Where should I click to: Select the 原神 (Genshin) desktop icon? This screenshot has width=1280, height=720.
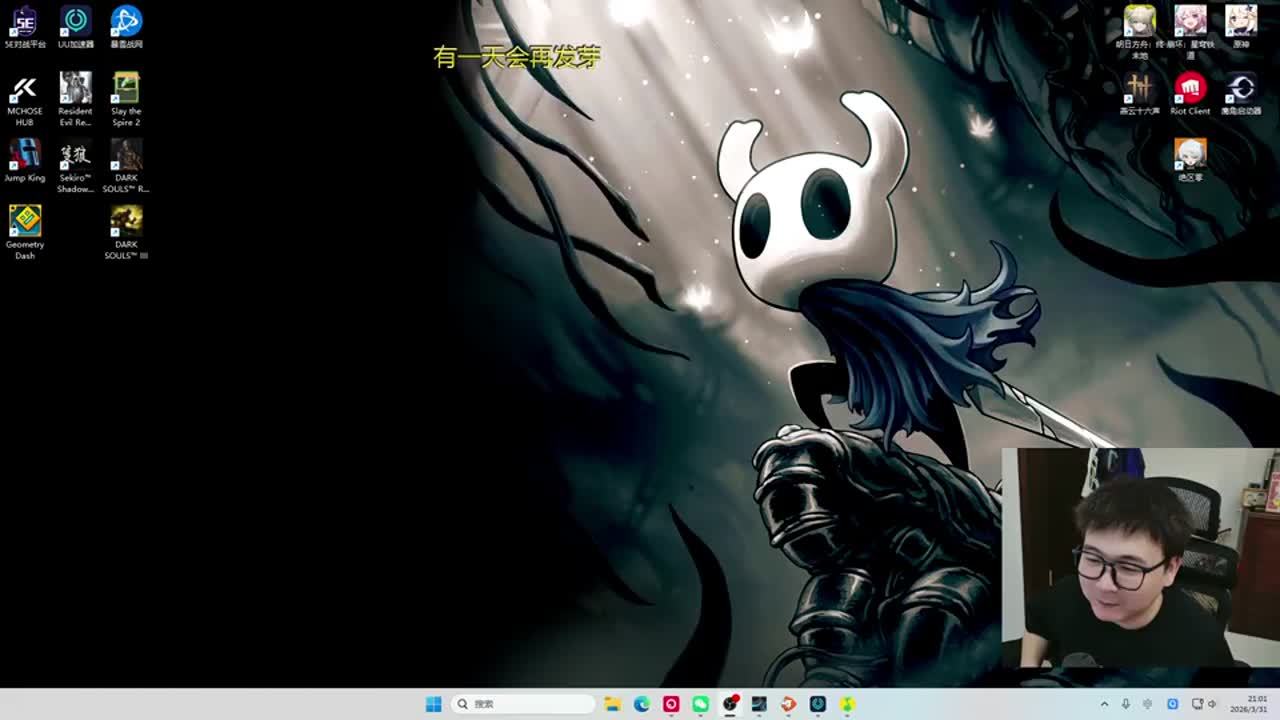click(x=1241, y=22)
